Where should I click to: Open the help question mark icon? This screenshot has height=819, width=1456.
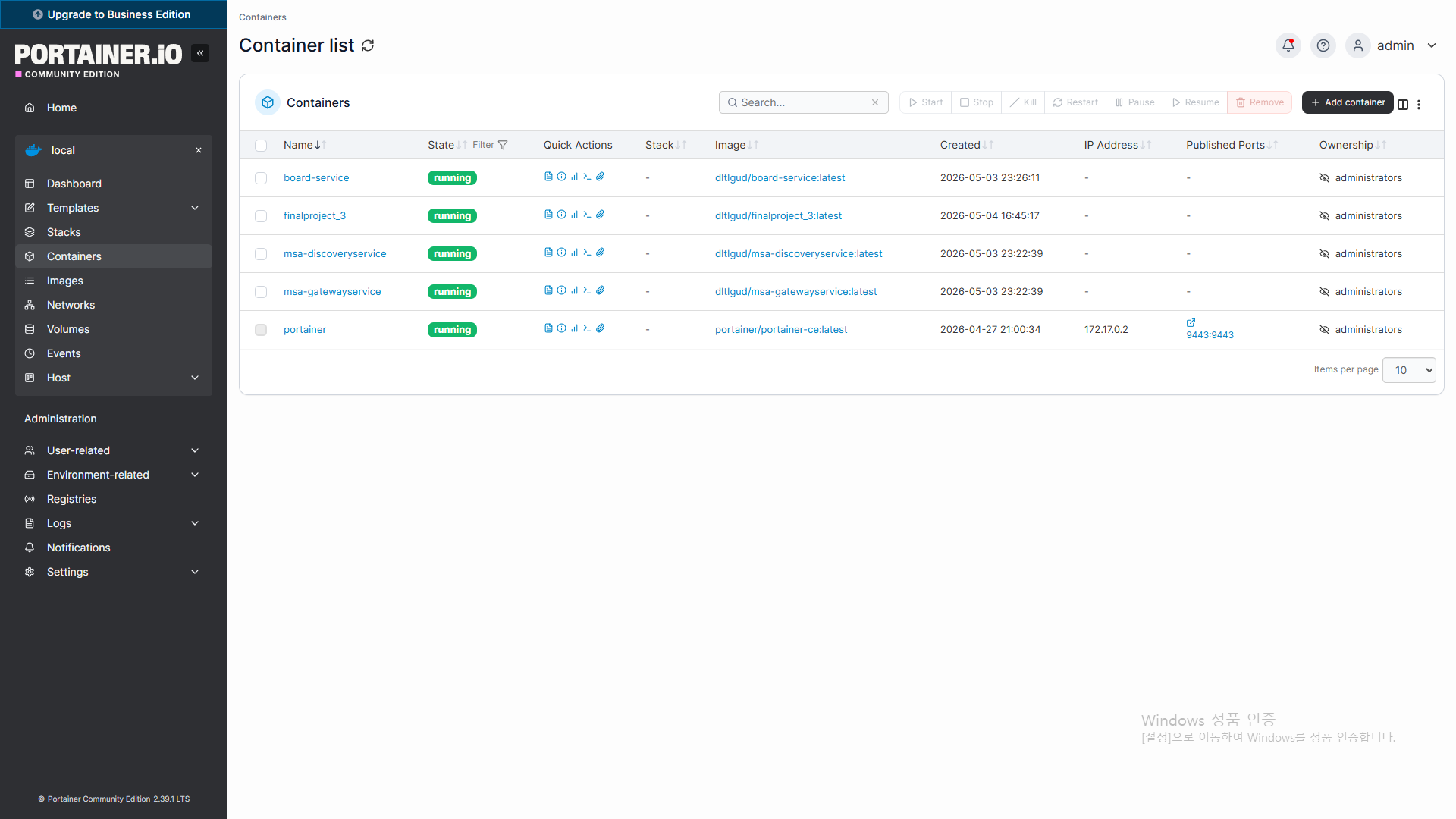[1323, 45]
